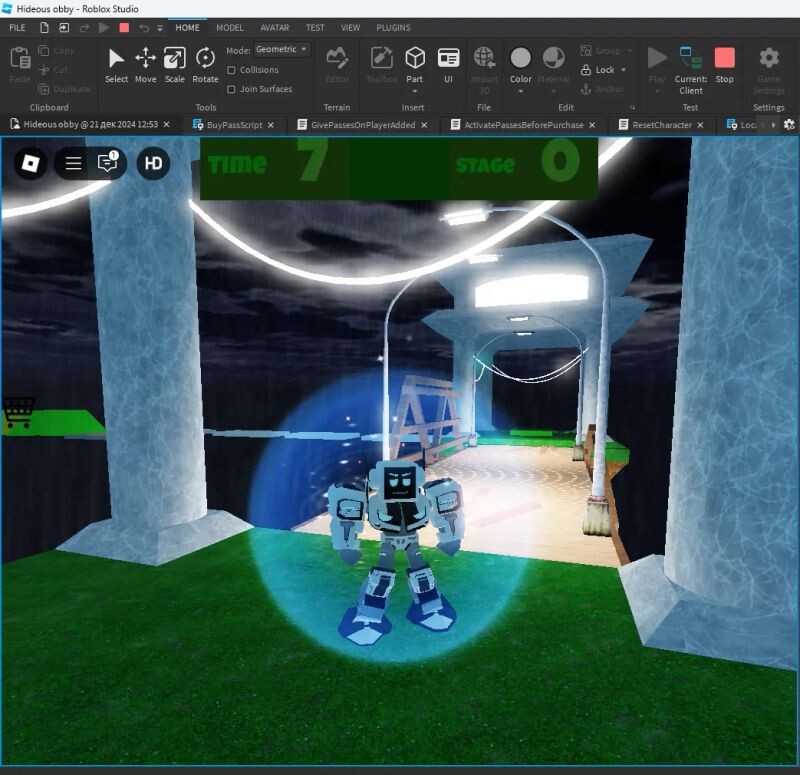The image size is (800, 775).
Task: Insert a new Part
Action: click(414, 63)
